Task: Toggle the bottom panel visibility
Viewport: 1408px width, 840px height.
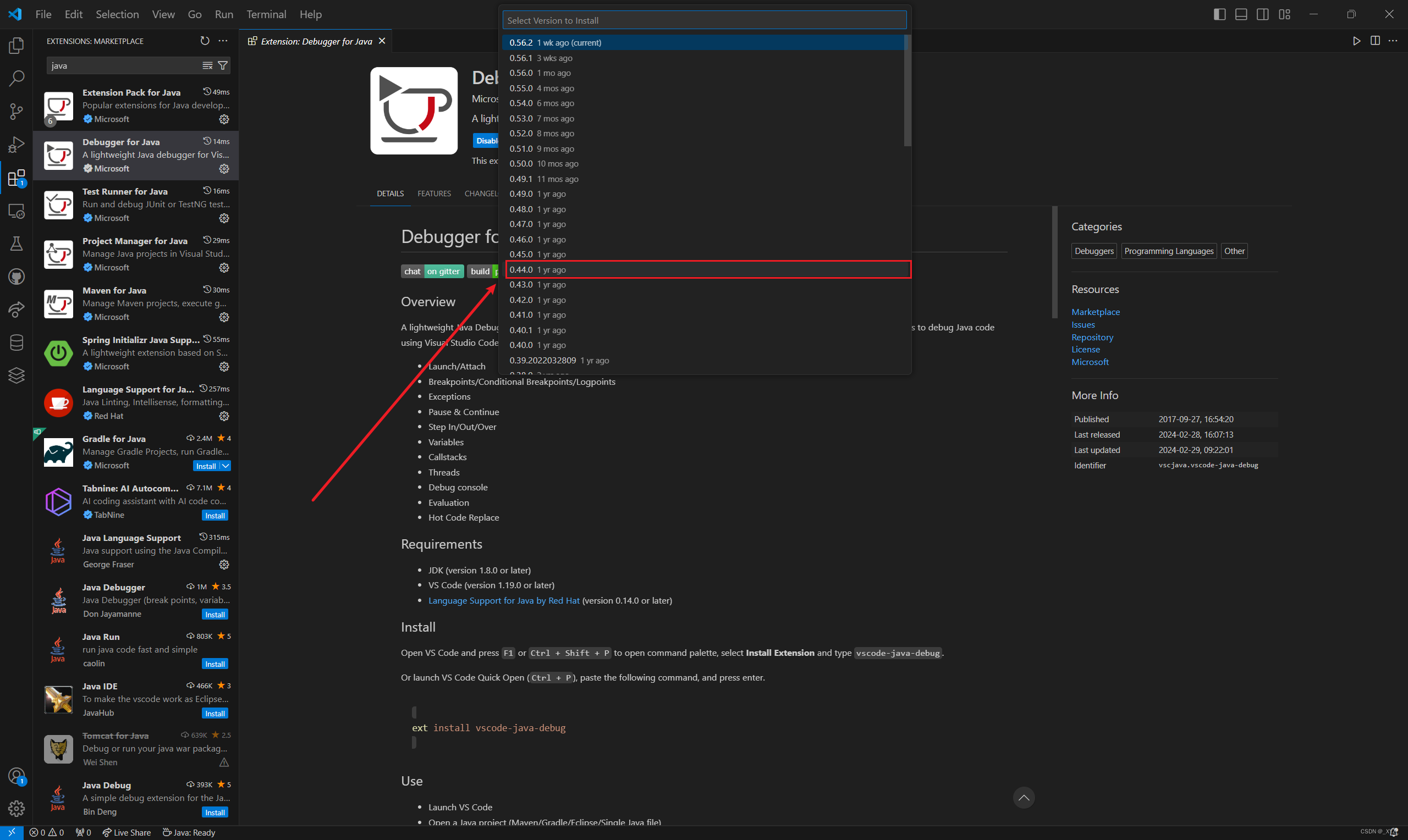Action: [1241, 14]
